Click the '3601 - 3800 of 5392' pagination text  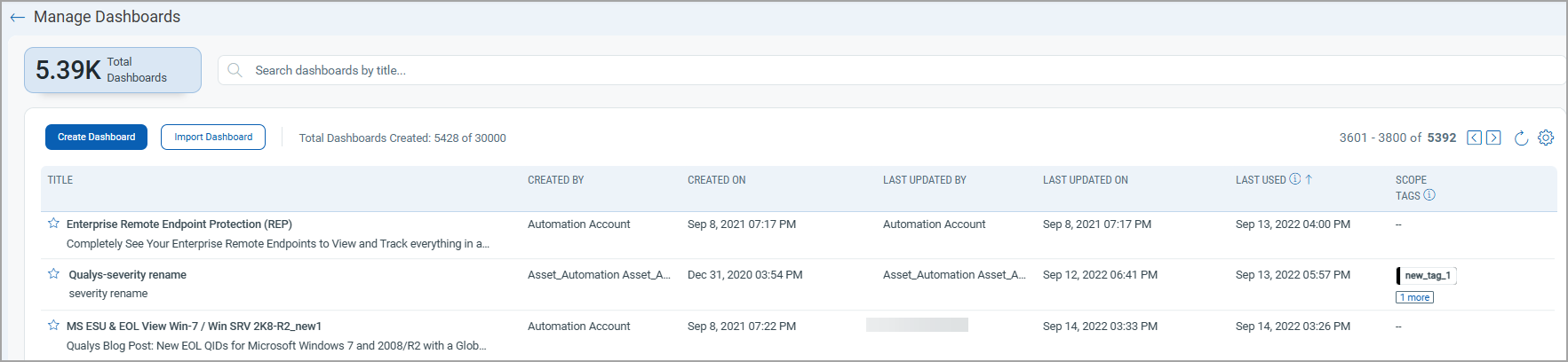coord(1397,138)
